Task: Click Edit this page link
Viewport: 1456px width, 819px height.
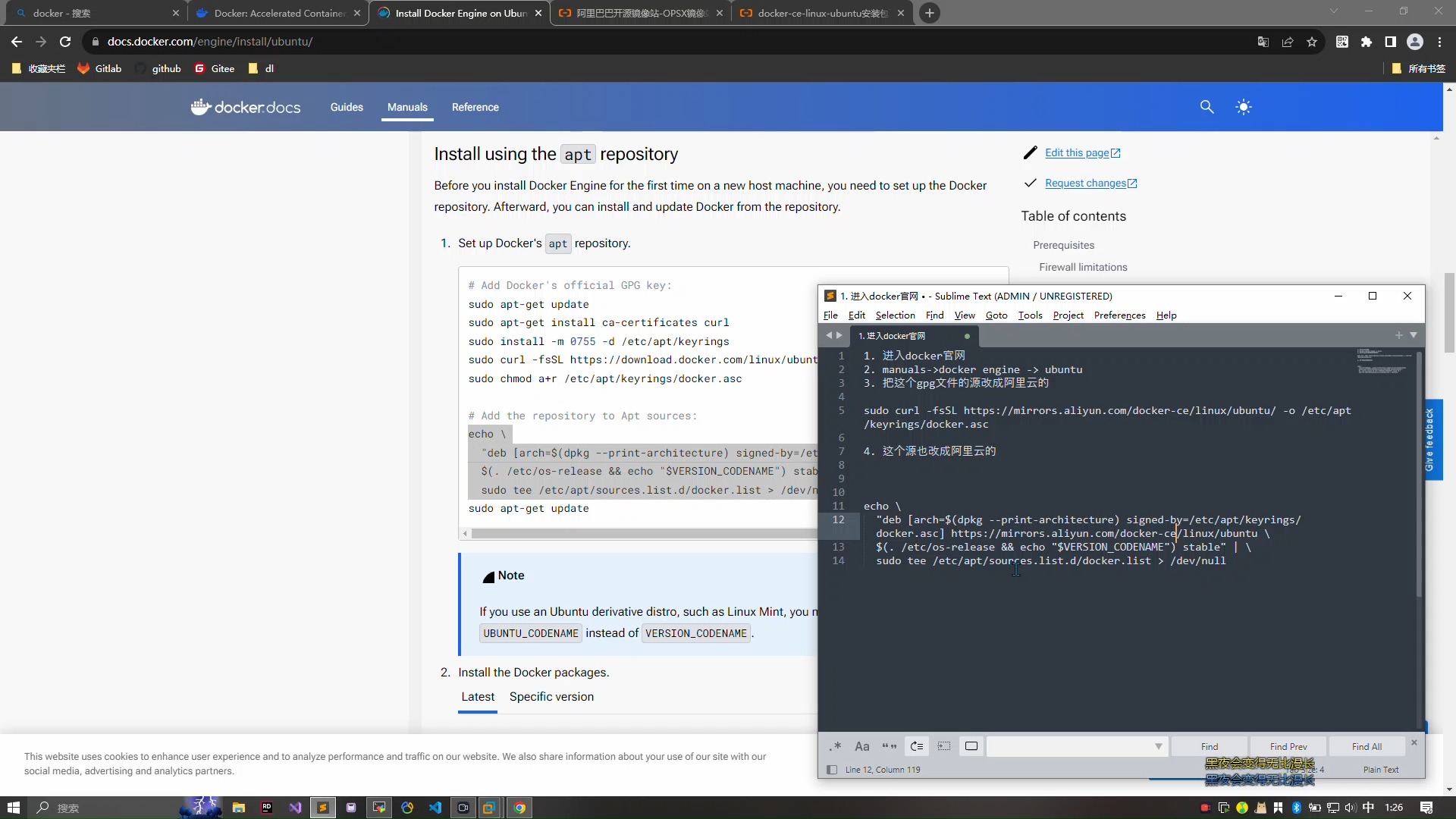Action: [x=1082, y=153]
